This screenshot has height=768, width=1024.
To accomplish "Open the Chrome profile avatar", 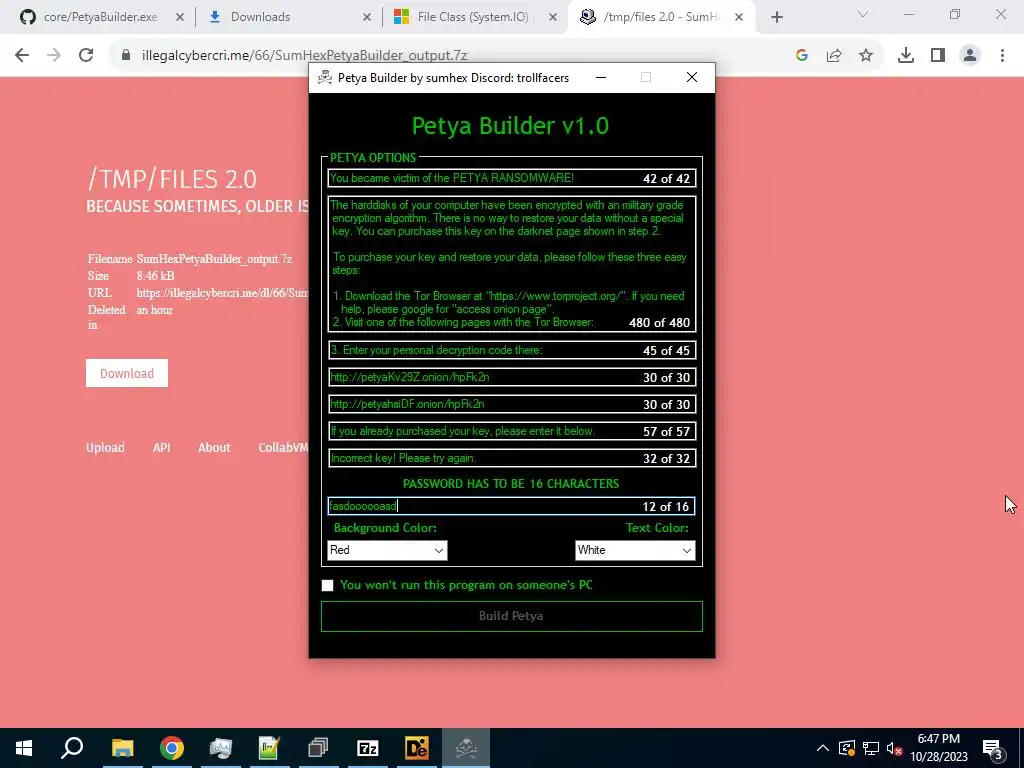I will [x=970, y=56].
